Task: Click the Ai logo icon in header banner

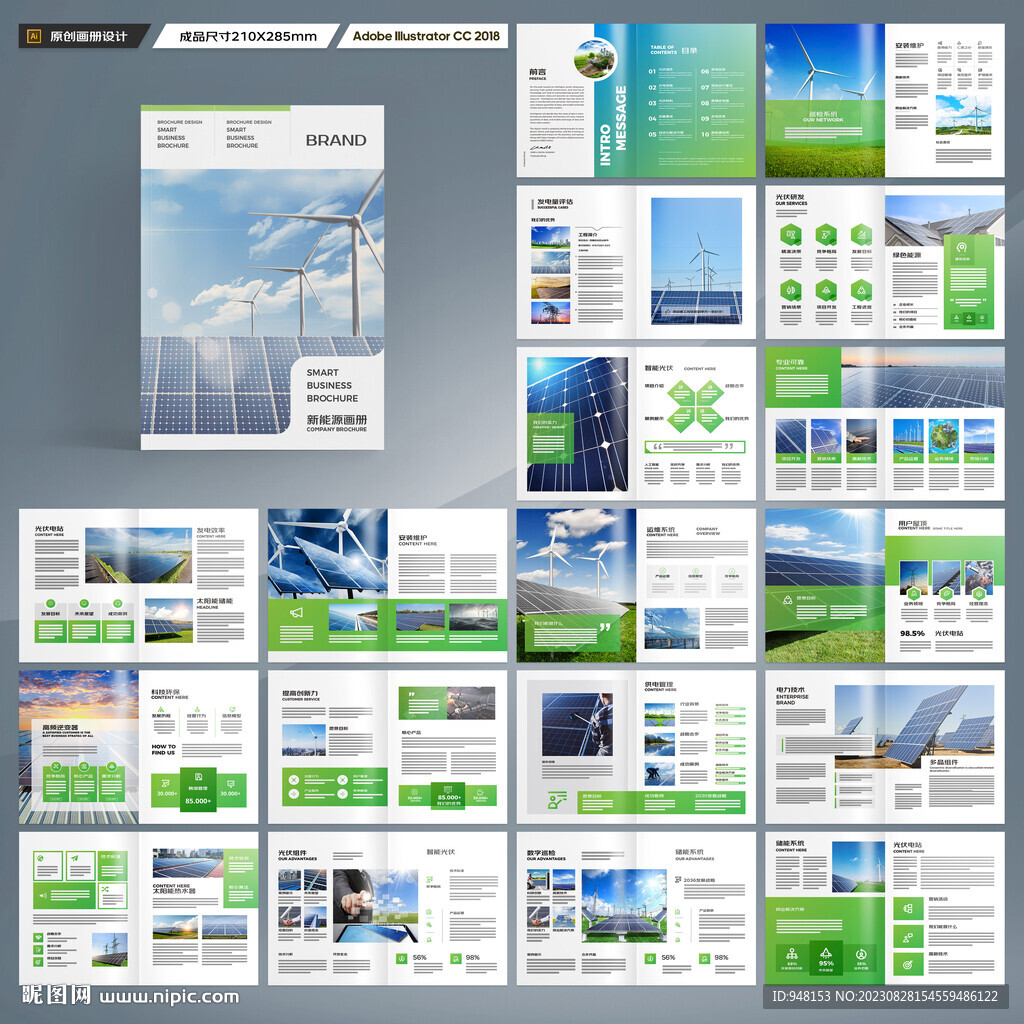Action: (34, 37)
